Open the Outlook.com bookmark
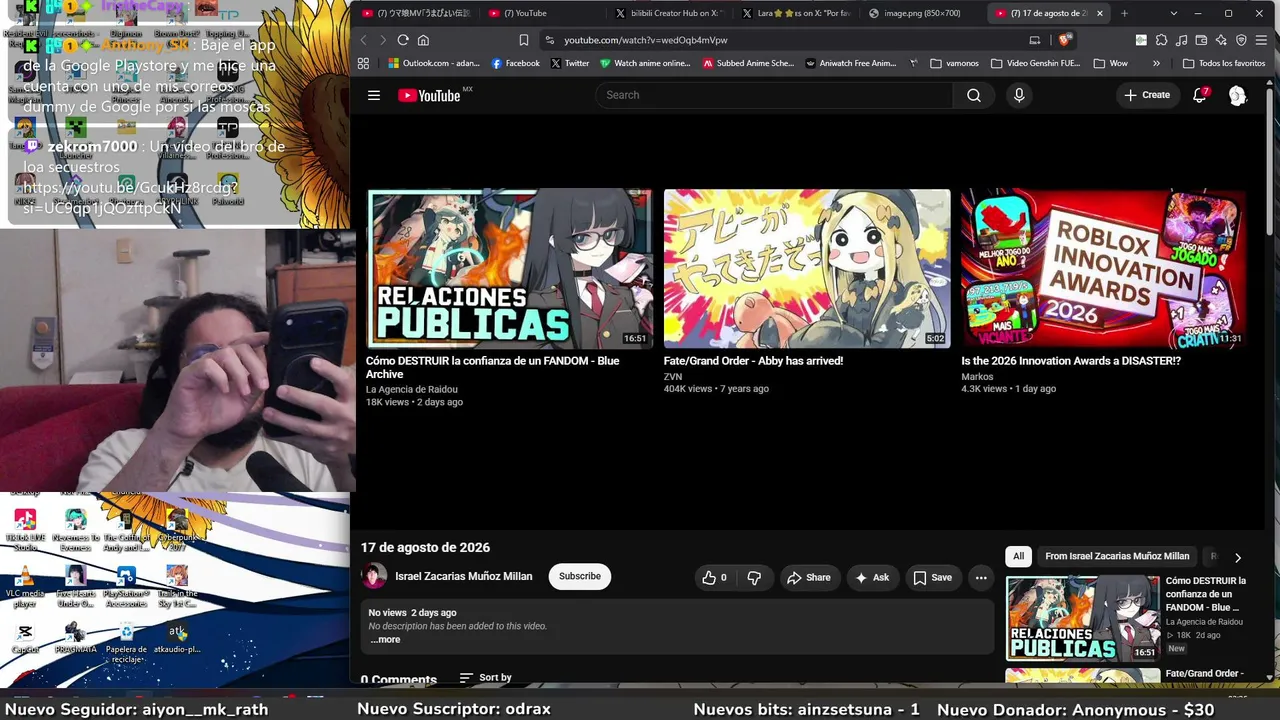1280x720 pixels. 433,63
